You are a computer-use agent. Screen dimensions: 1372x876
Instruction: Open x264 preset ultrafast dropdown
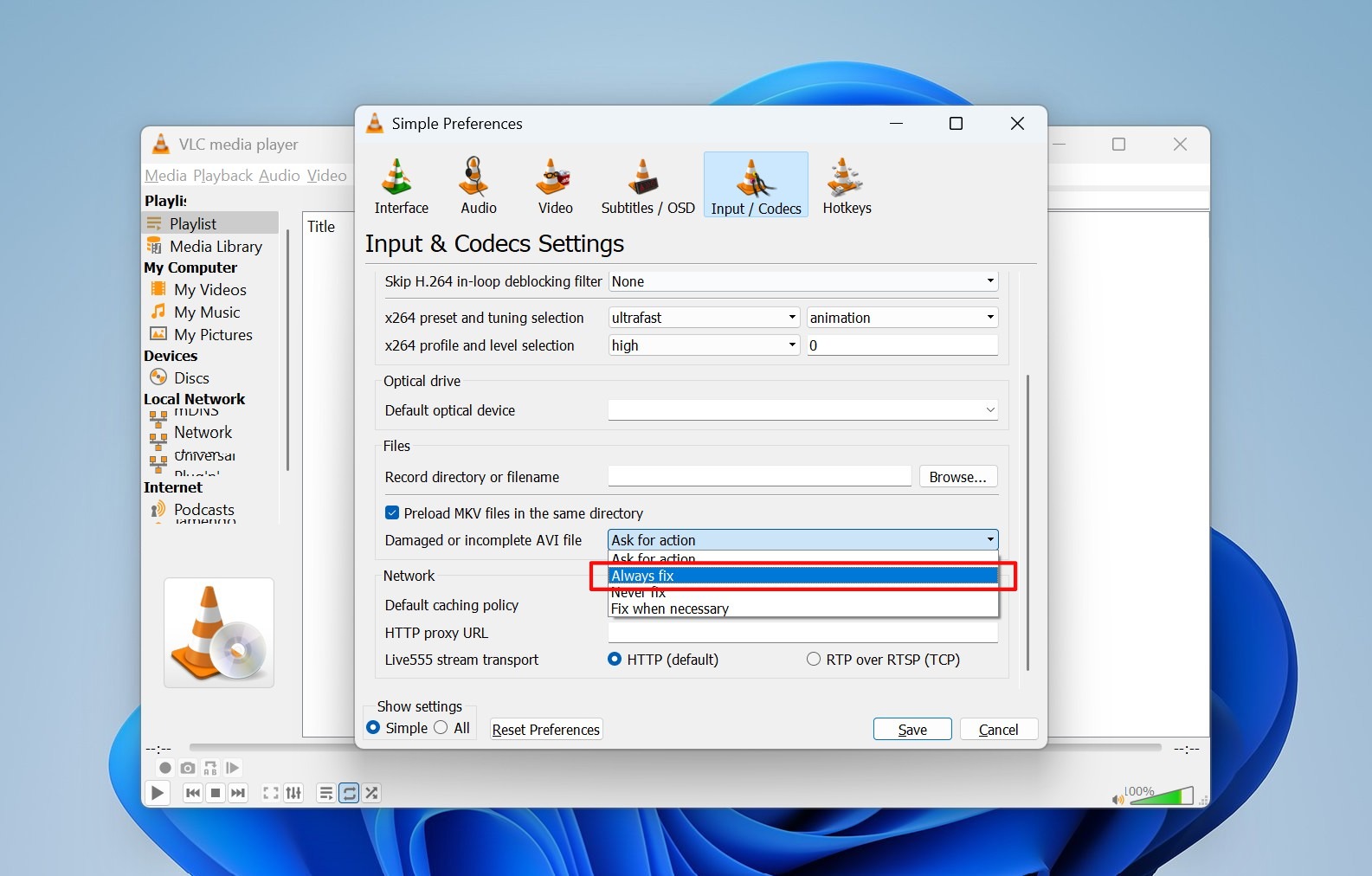(703, 318)
